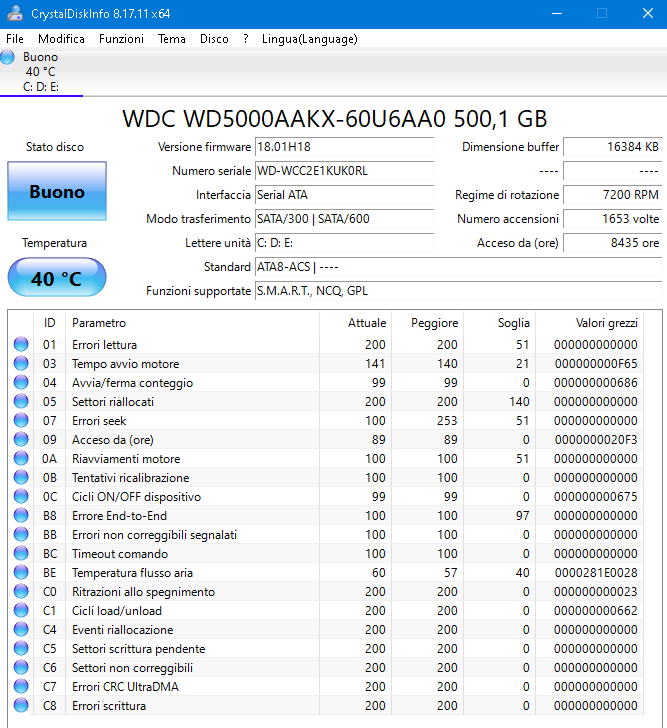Click the status icon for Timeout comando
Image resolution: width=667 pixels, height=728 pixels.
21,553
